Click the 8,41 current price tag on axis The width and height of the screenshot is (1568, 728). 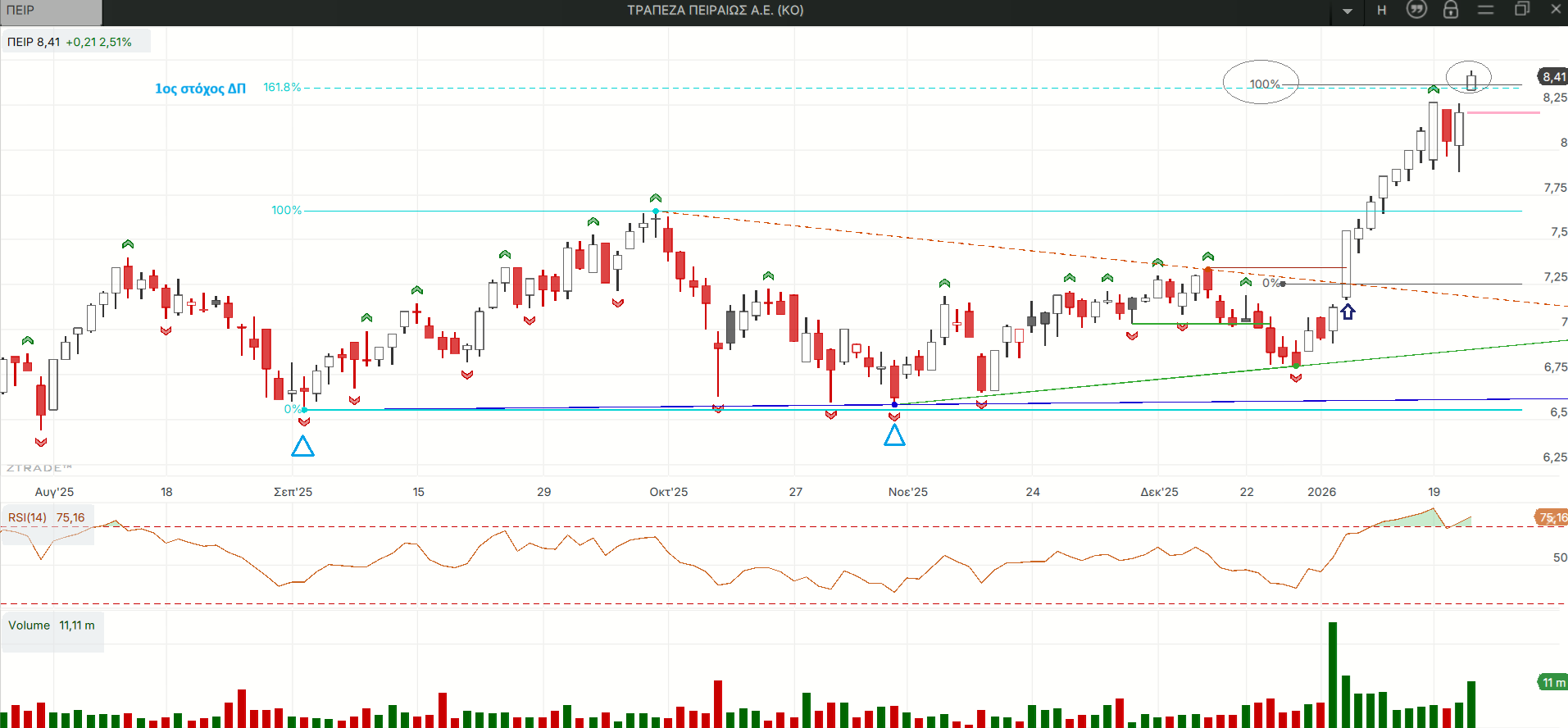coord(1553,77)
